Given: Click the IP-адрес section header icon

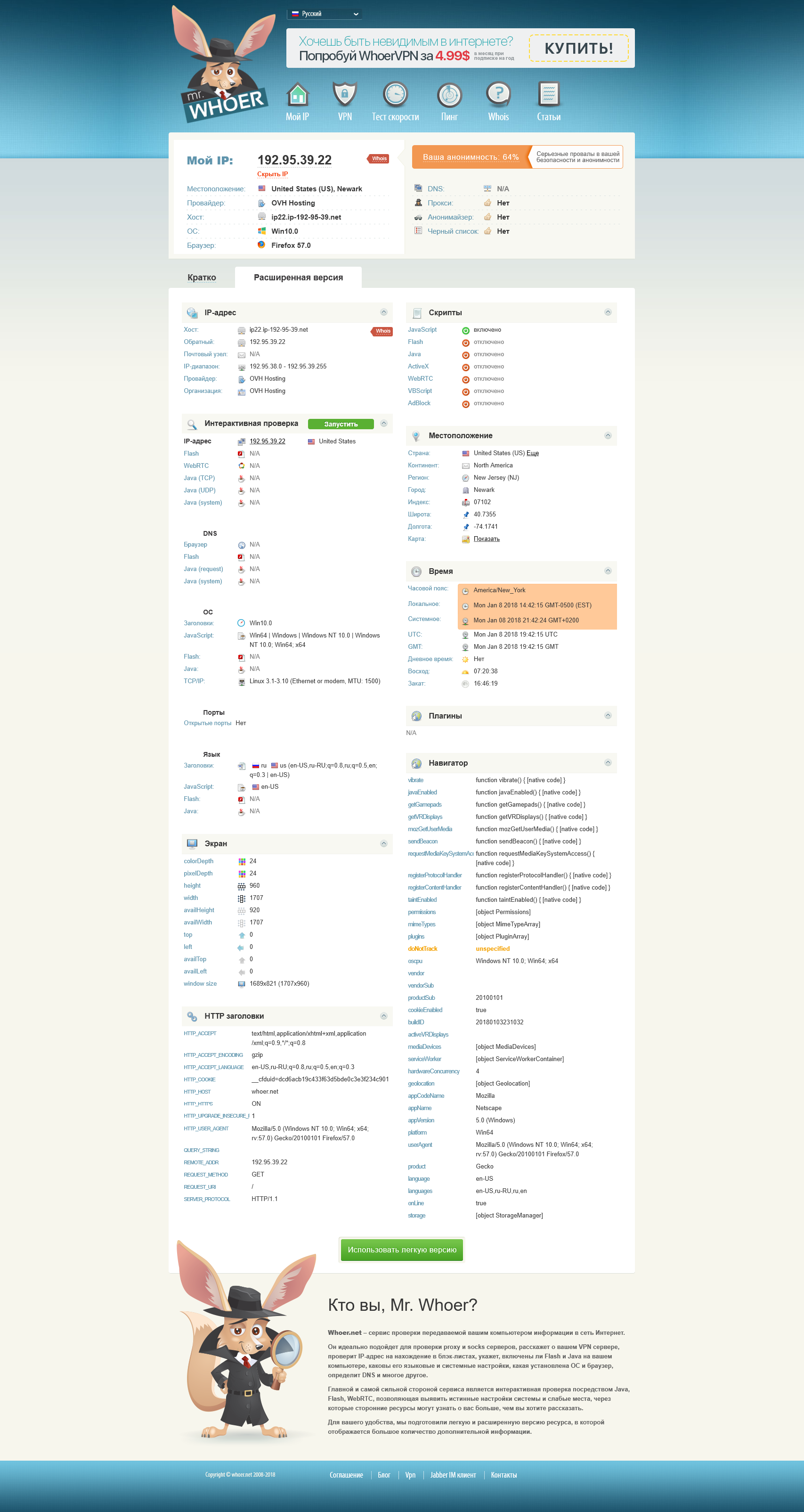Looking at the screenshot, I should click(x=192, y=313).
